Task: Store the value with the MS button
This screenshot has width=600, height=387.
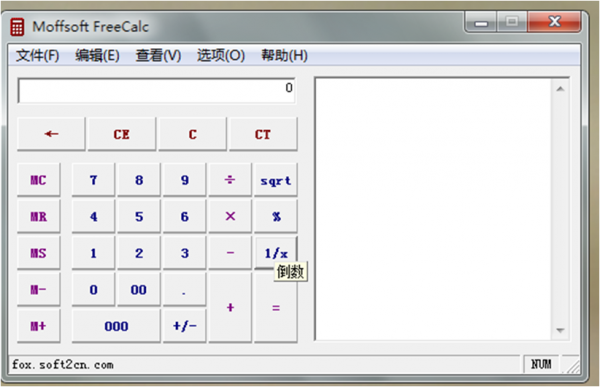Action: [x=39, y=253]
